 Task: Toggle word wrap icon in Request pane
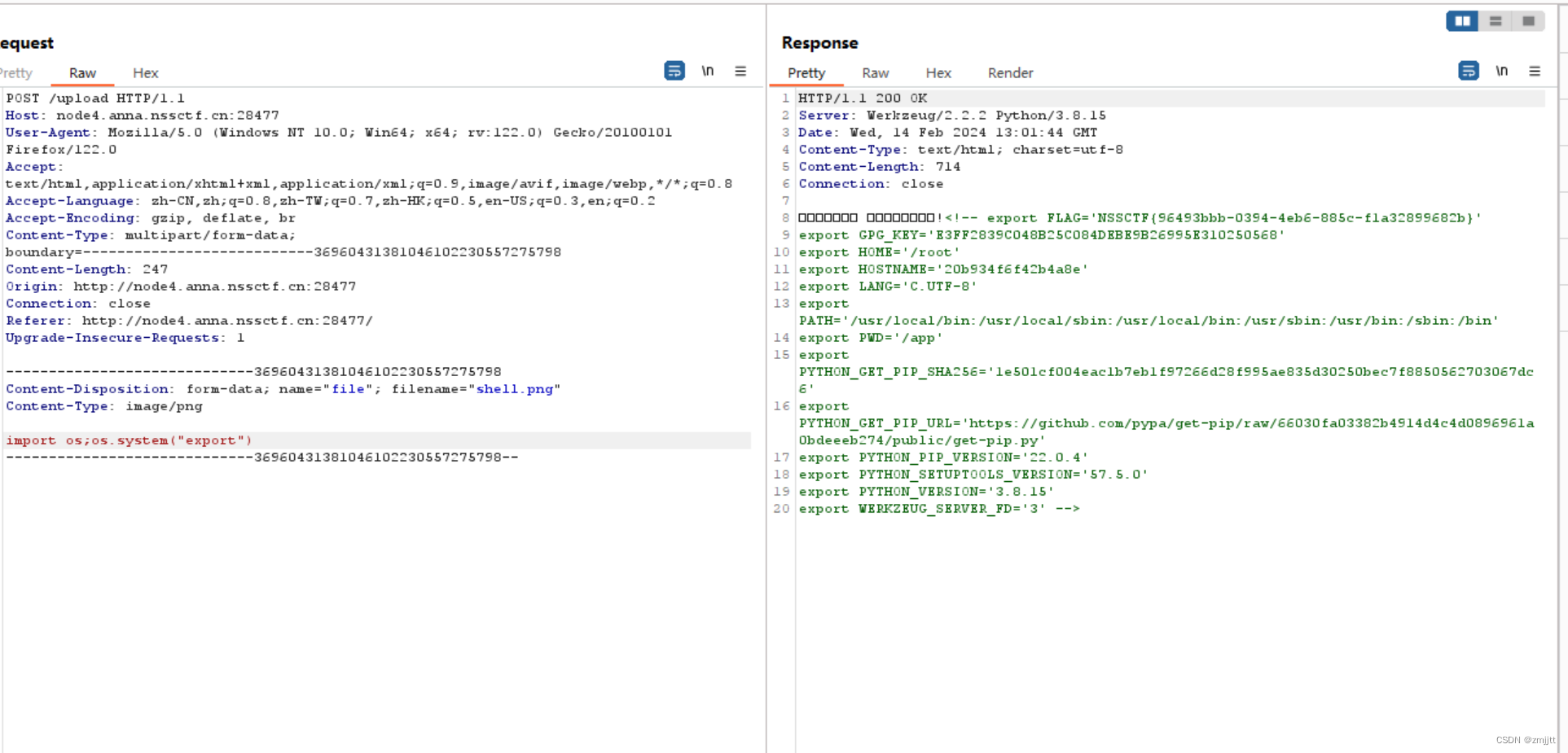click(x=674, y=71)
